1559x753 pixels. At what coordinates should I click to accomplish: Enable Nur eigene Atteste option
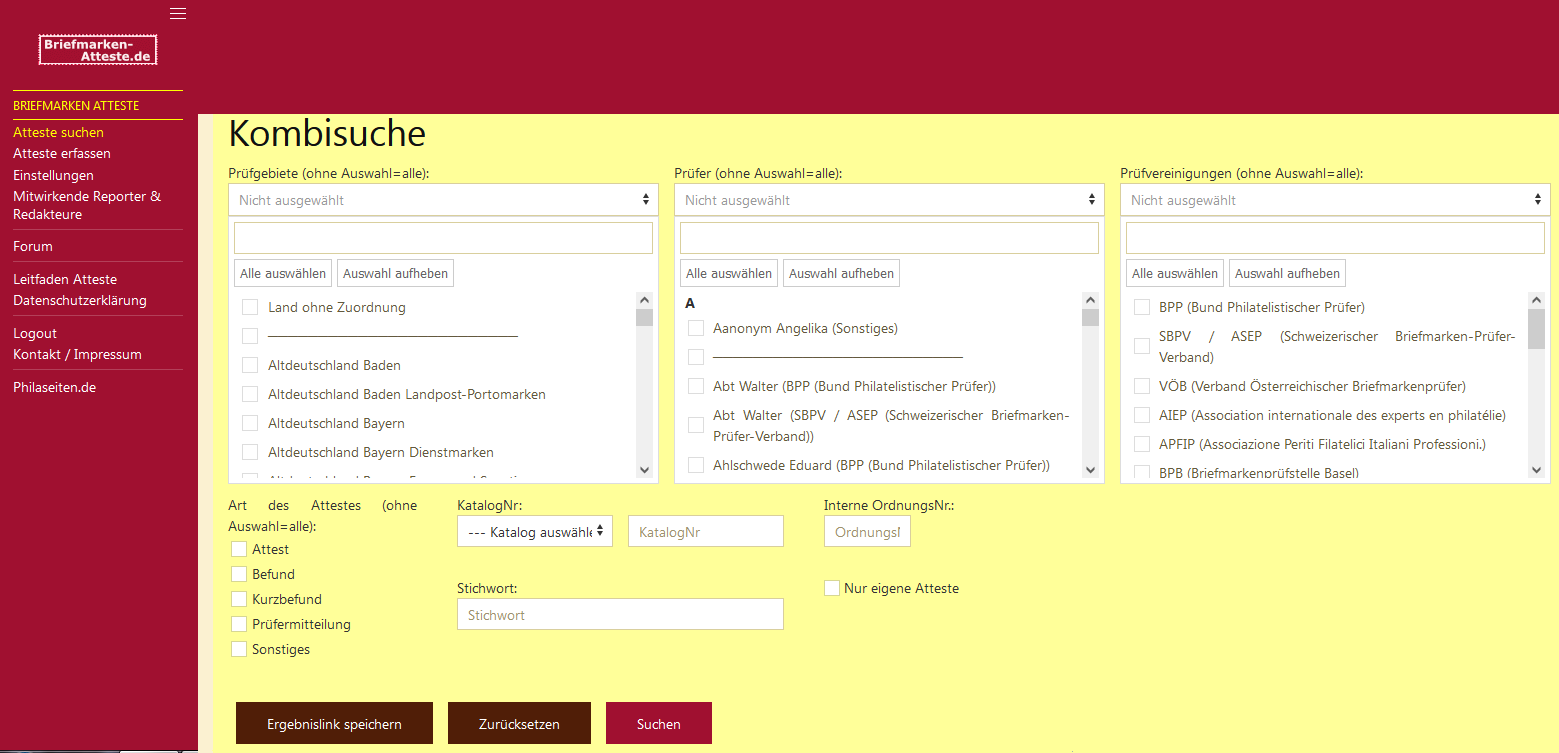(832, 588)
